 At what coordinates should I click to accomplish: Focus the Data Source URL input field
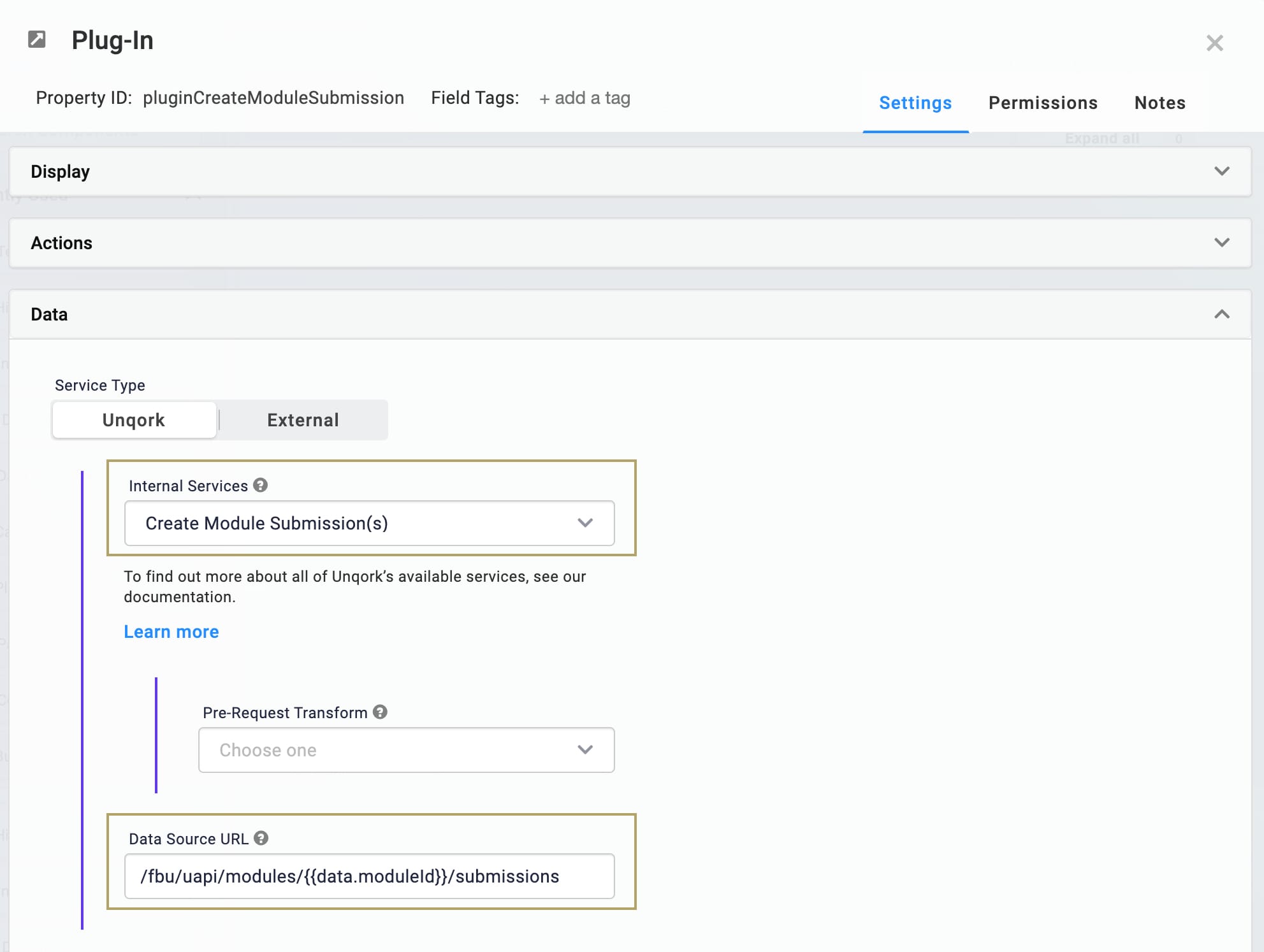coord(369,876)
